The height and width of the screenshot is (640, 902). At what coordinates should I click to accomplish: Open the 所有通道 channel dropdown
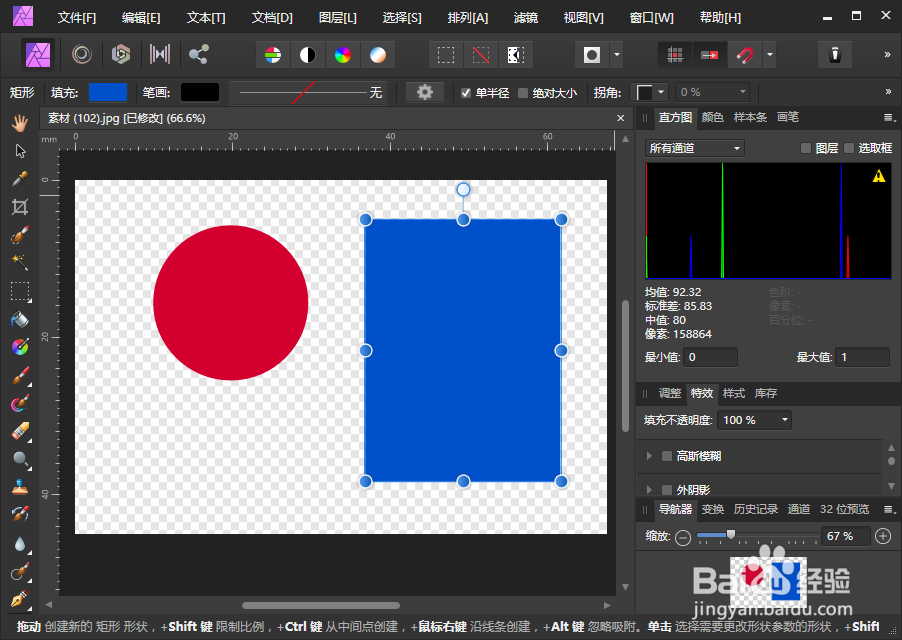693,147
